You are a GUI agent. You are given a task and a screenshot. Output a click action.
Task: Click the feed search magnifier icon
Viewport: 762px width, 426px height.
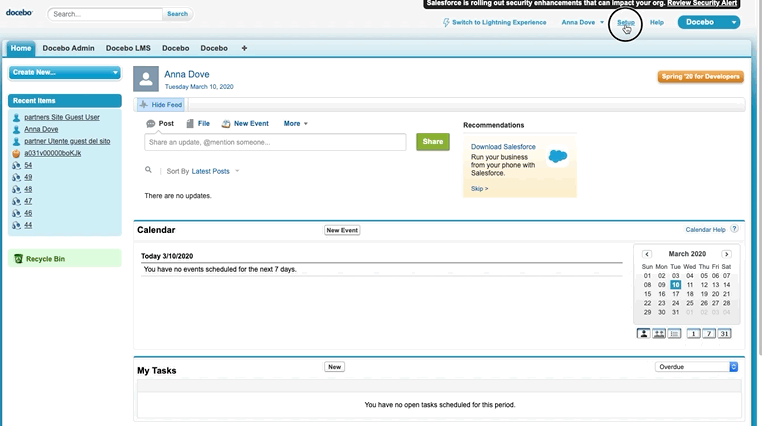tap(148, 170)
